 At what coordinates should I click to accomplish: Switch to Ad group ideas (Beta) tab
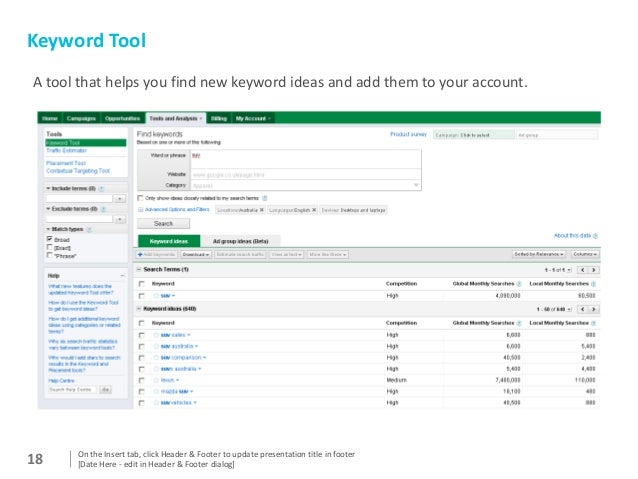coord(241,241)
